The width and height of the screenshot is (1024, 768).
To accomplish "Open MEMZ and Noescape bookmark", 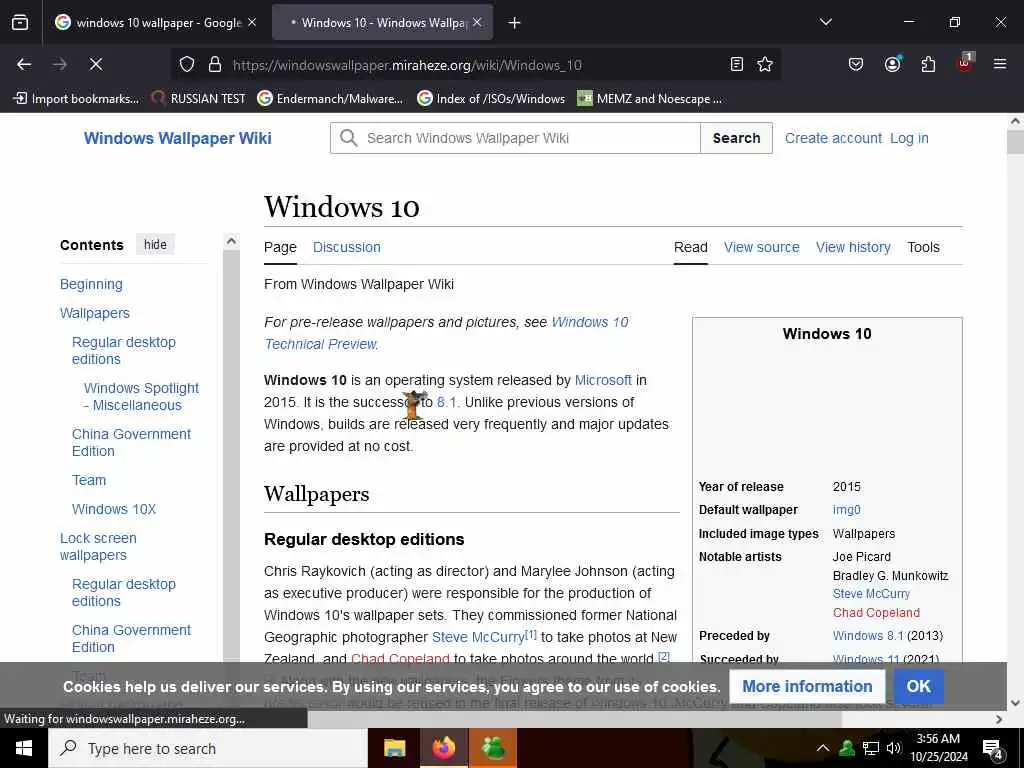I will tap(650, 99).
